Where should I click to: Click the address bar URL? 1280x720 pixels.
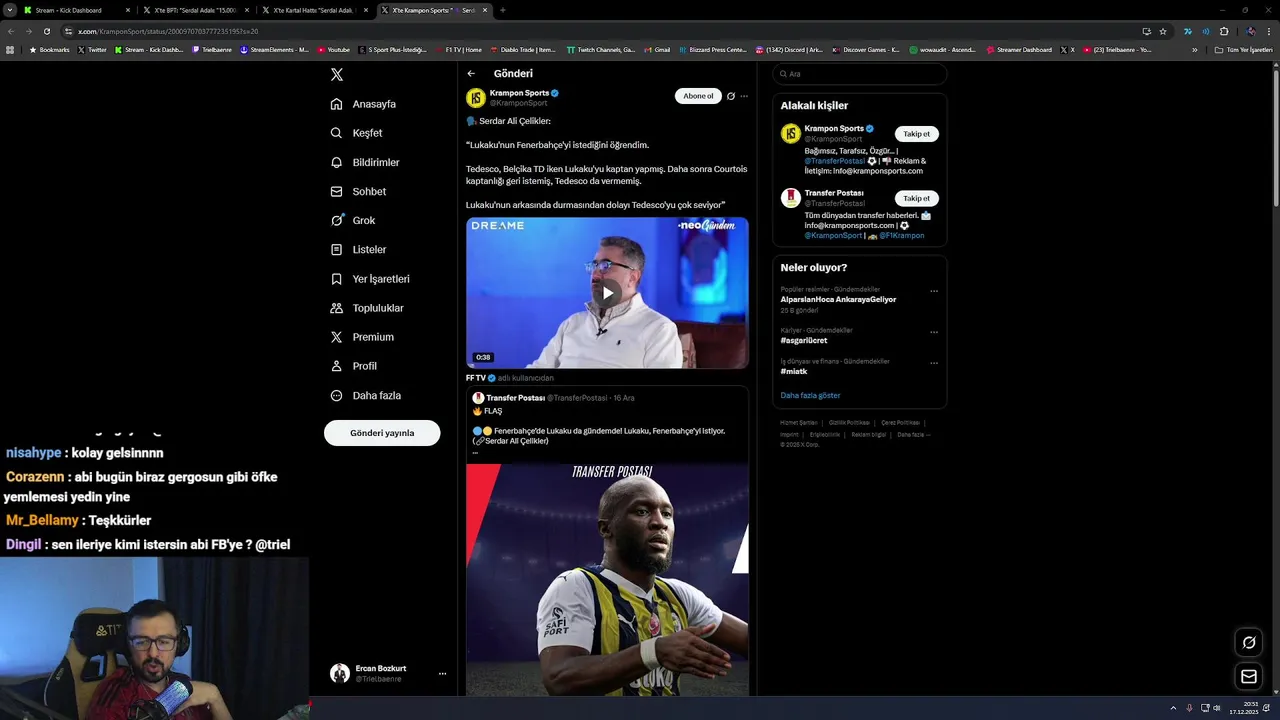pyautogui.click(x=168, y=31)
